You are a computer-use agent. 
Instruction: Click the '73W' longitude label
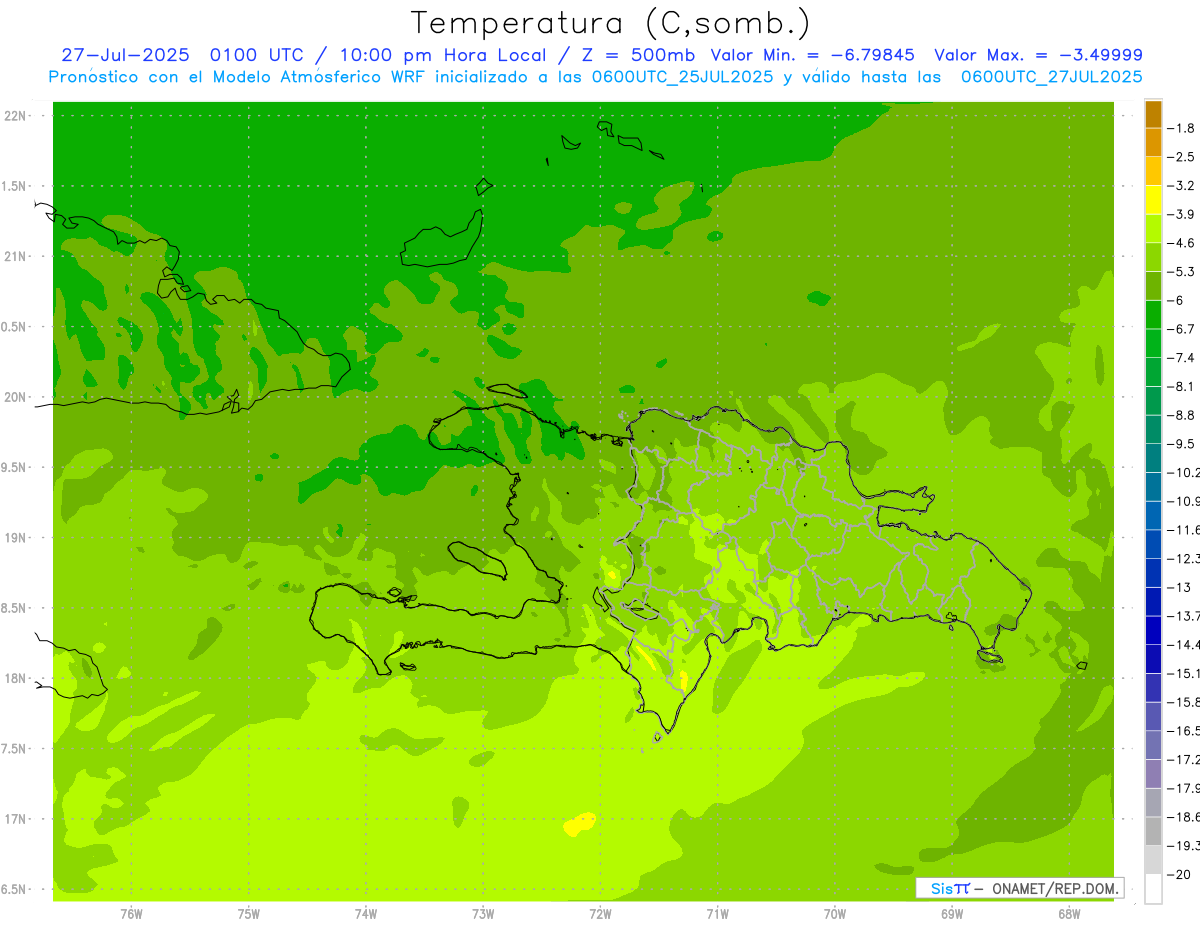[483, 914]
